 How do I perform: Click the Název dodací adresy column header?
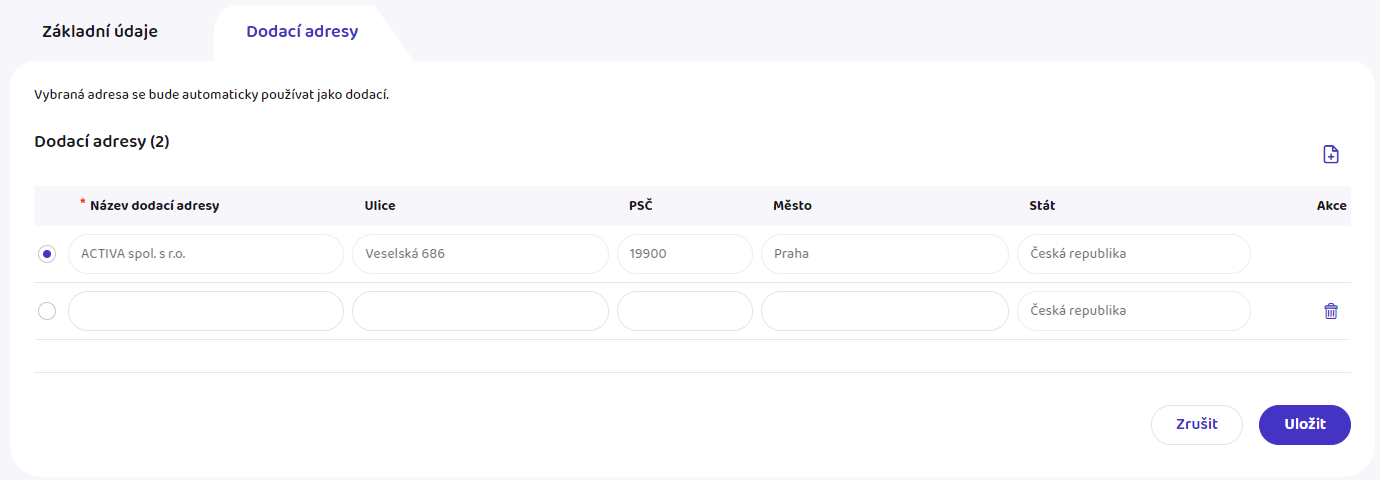[x=154, y=206]
